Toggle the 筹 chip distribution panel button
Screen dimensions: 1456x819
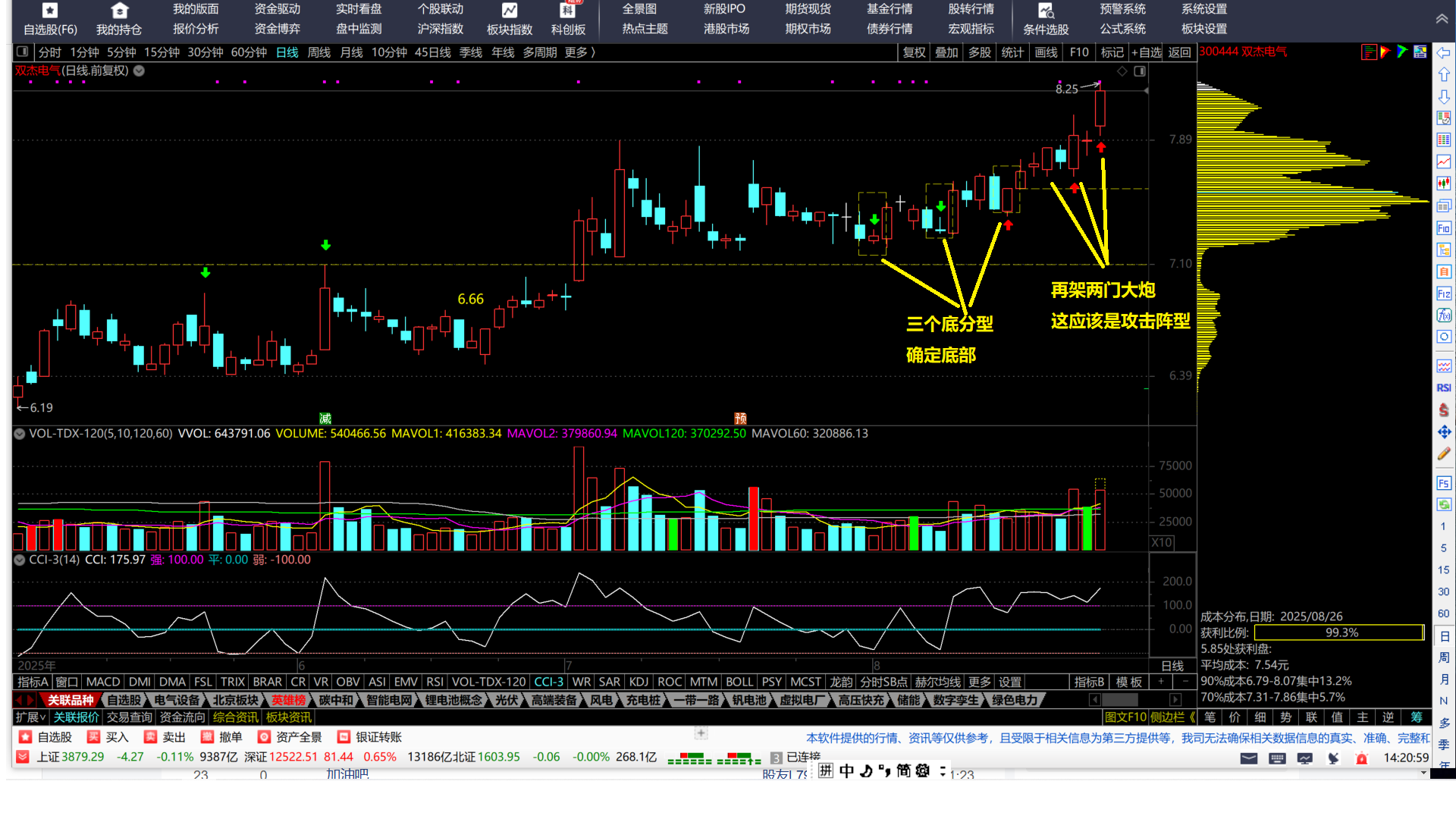tap(1416, 717)
